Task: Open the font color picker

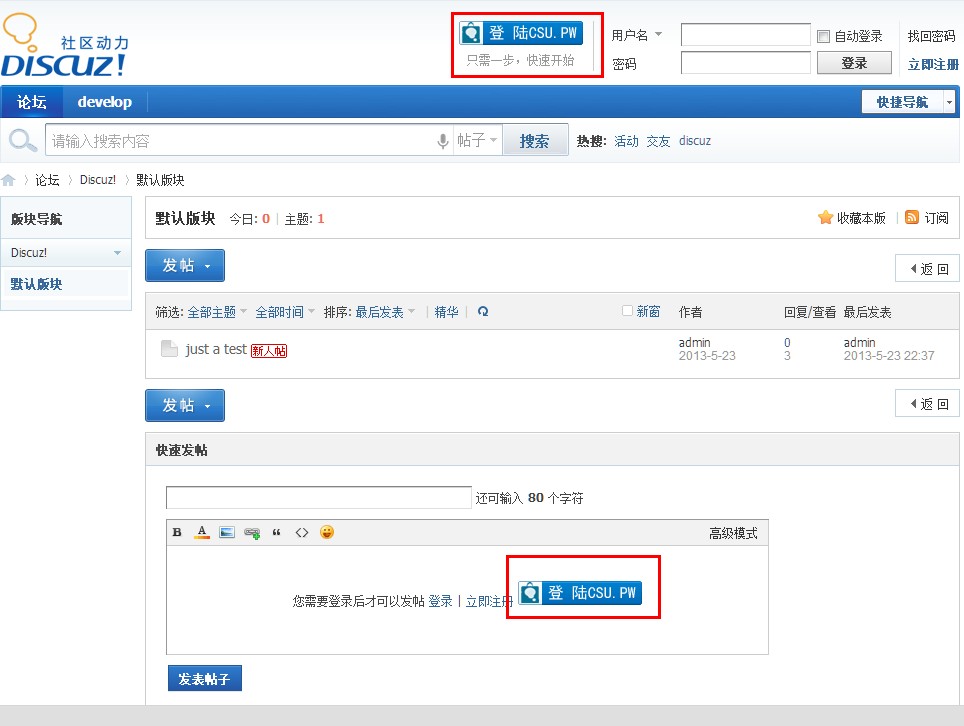Action: 202,532
